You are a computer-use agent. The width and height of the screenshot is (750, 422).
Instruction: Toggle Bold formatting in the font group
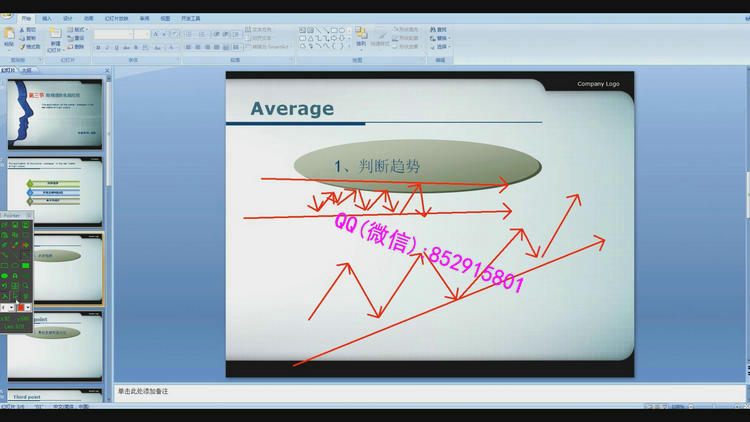99,47
